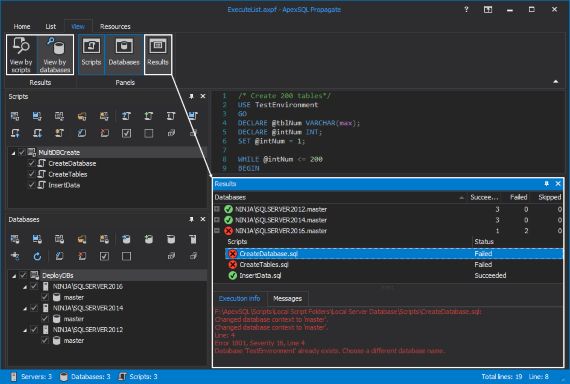This screenshot has width=570, height=384.
Task: Uncheck the CreateDatabase script checkbox
Action: (x=31, y=163)
